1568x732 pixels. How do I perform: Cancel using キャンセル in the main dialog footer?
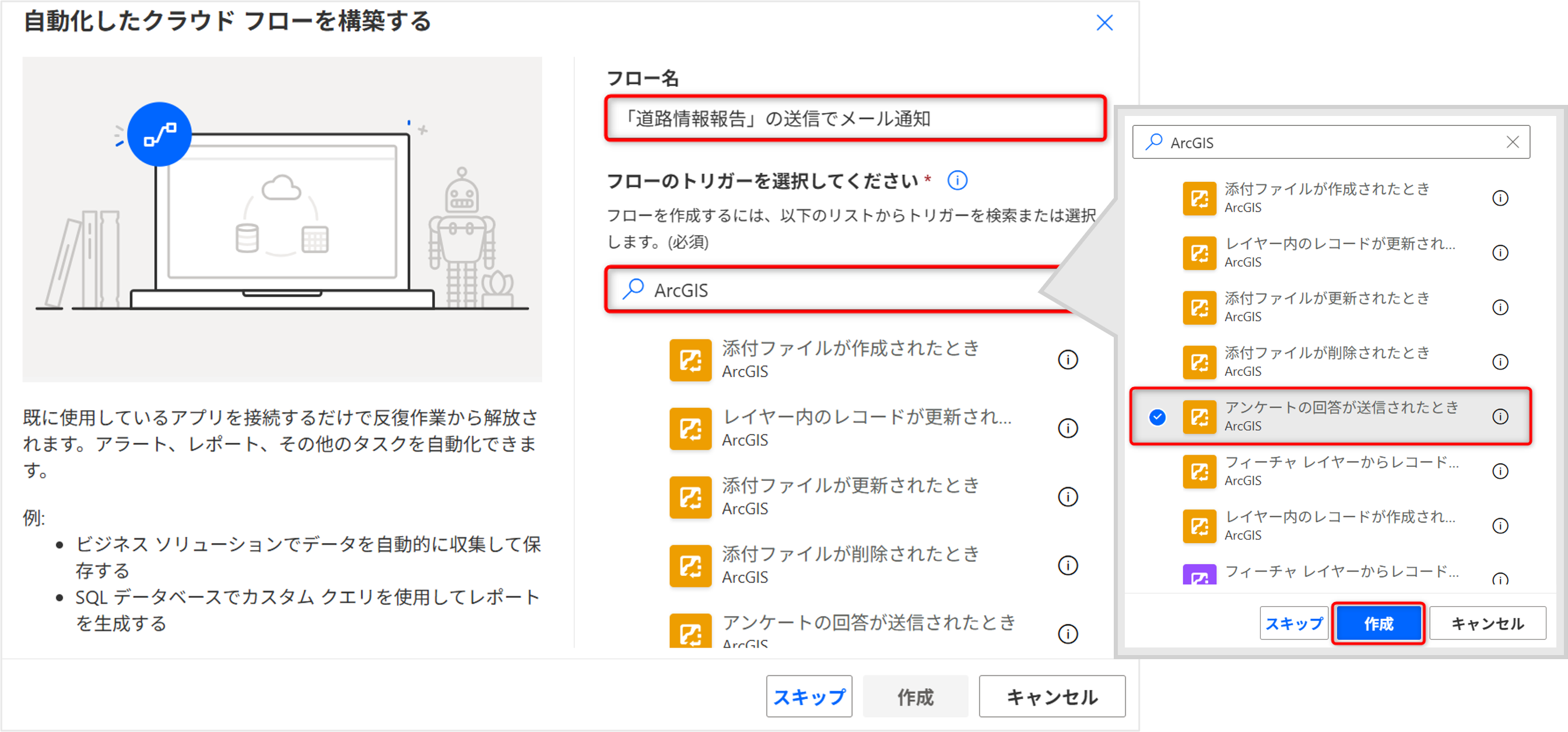tap(1052, 696)
